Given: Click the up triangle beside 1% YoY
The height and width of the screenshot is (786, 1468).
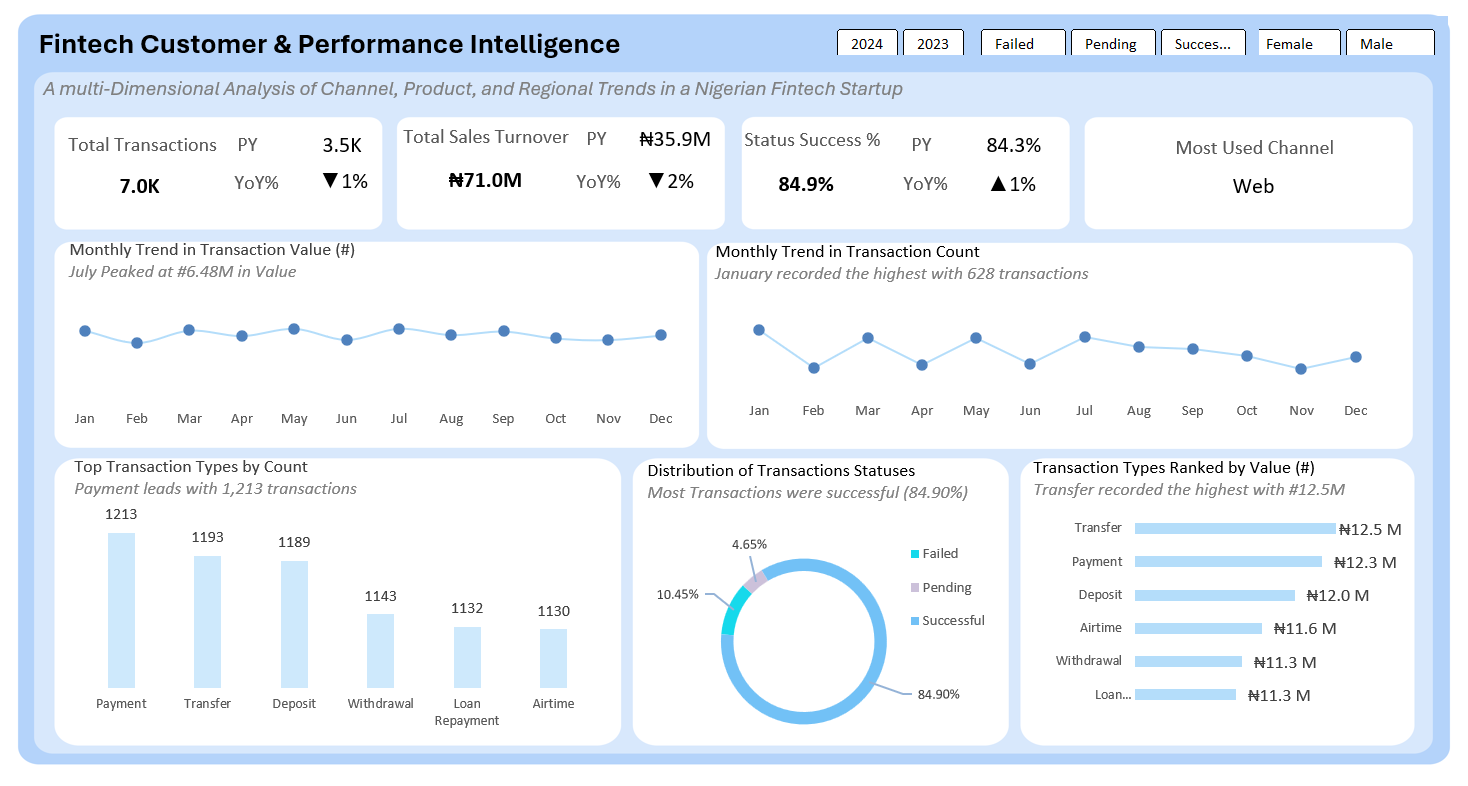Looking at the screenshot, I should coord(996,184).
